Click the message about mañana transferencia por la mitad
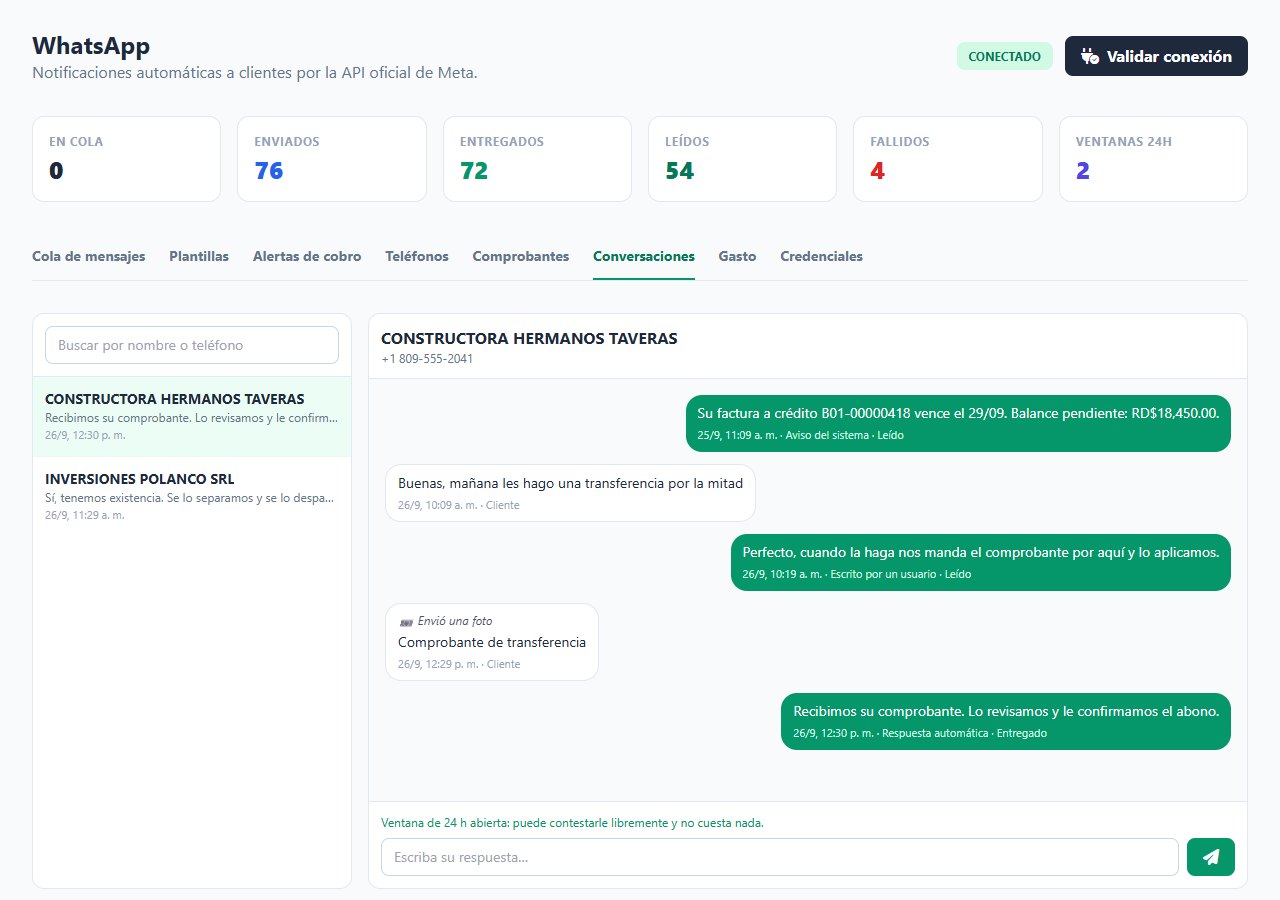This screenshot has width=1280, height=900. (570, 493)
